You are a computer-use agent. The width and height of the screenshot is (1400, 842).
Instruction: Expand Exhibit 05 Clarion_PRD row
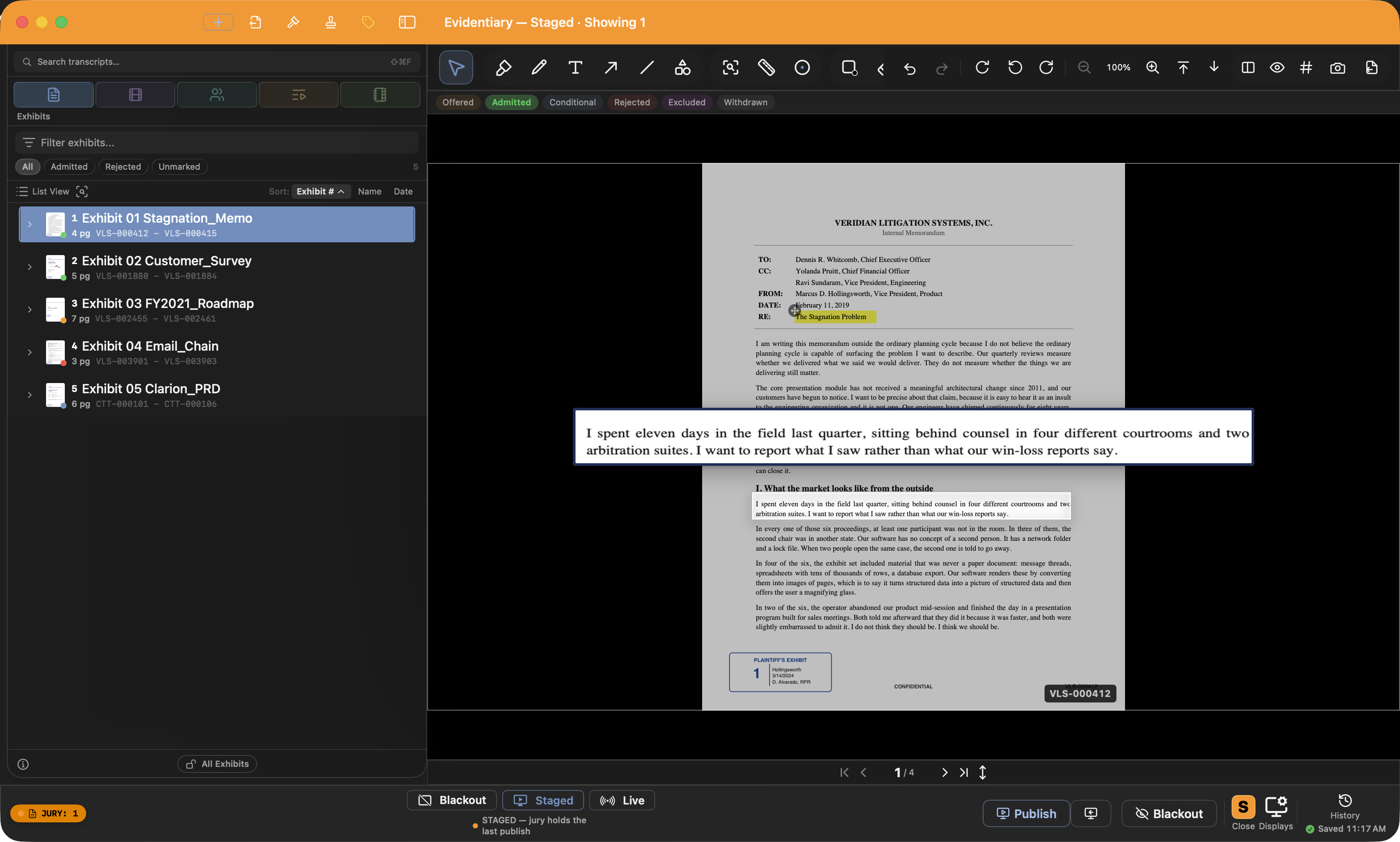[x=29, y=395]
